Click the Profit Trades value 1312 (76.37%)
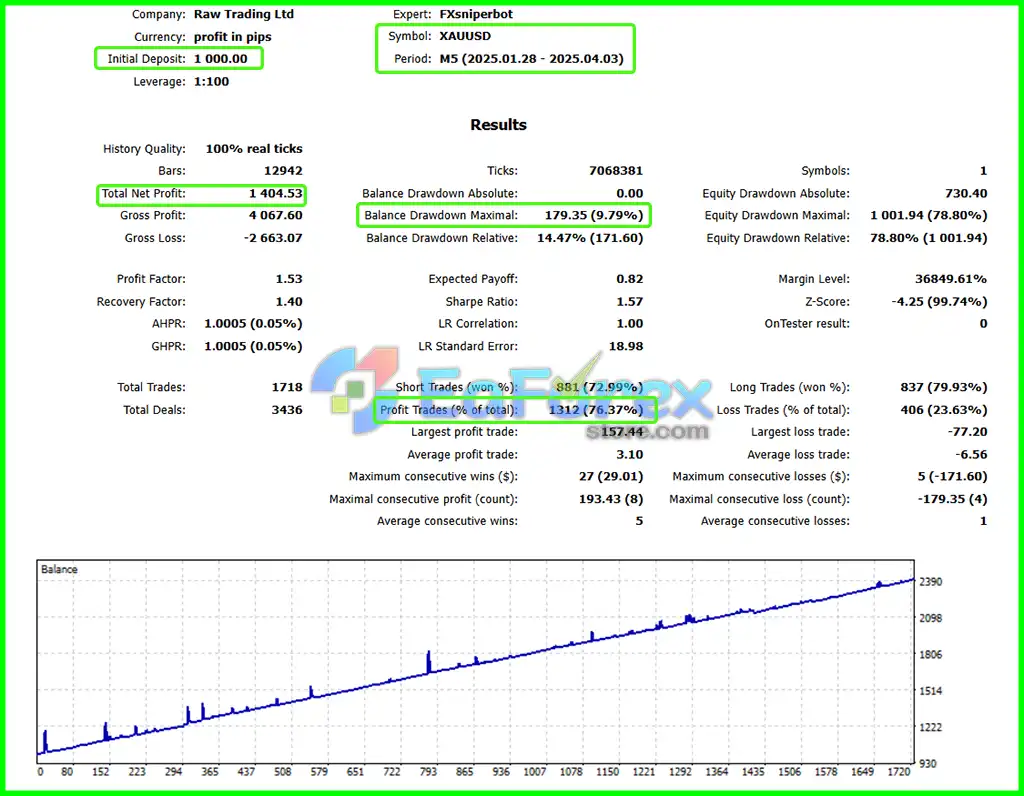This screenshot has width=1024, height=796. click(596, 410)
